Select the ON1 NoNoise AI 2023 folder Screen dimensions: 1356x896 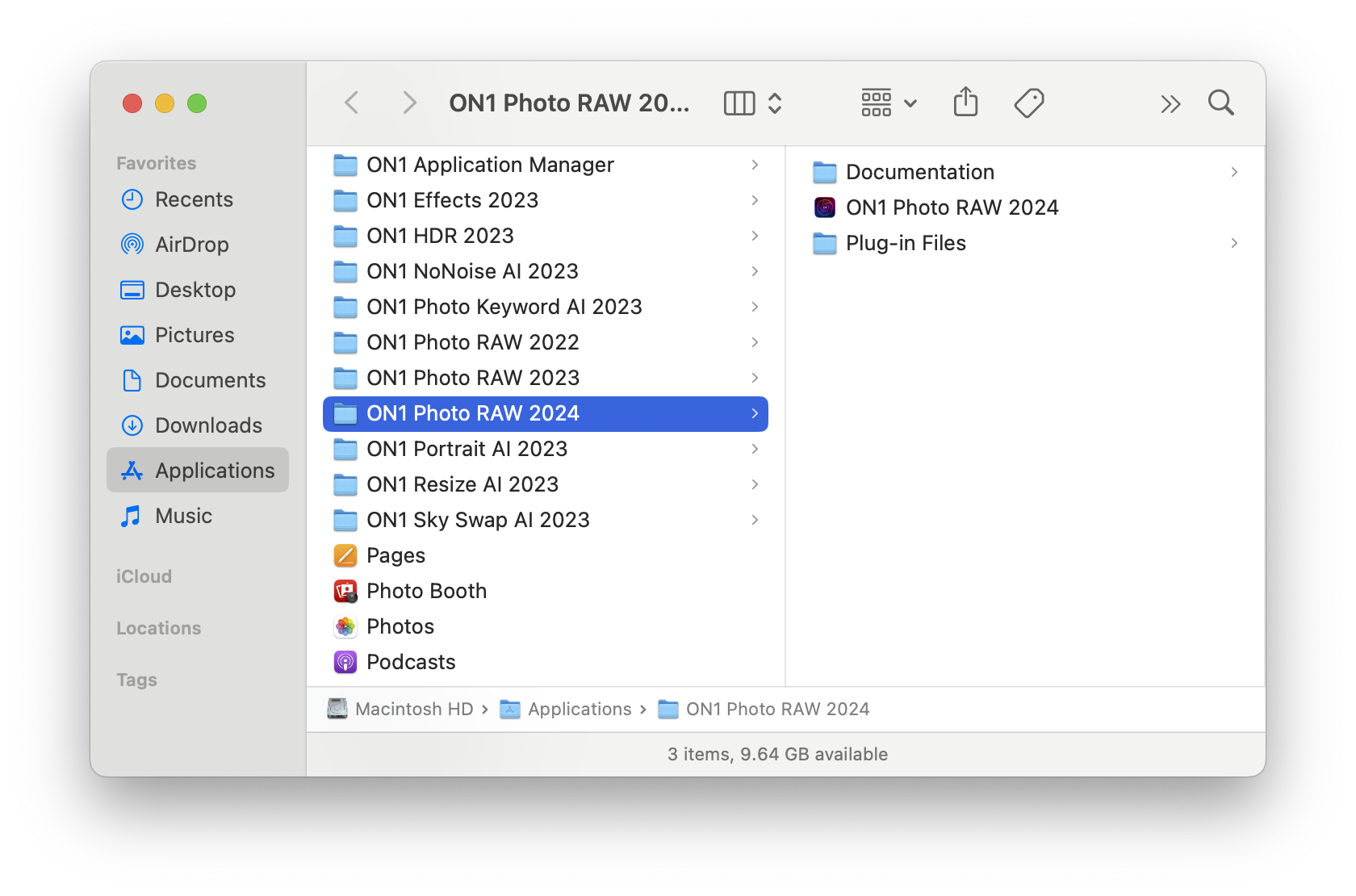[x=546, y=271]
